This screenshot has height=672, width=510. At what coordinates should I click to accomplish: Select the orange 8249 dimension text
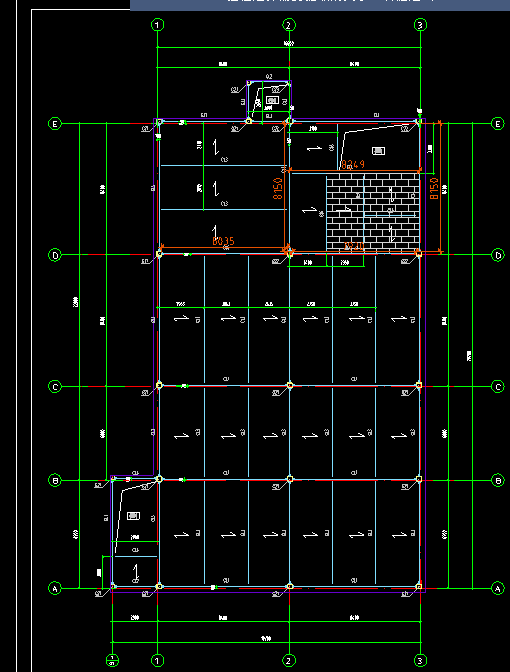pos(353,164)
